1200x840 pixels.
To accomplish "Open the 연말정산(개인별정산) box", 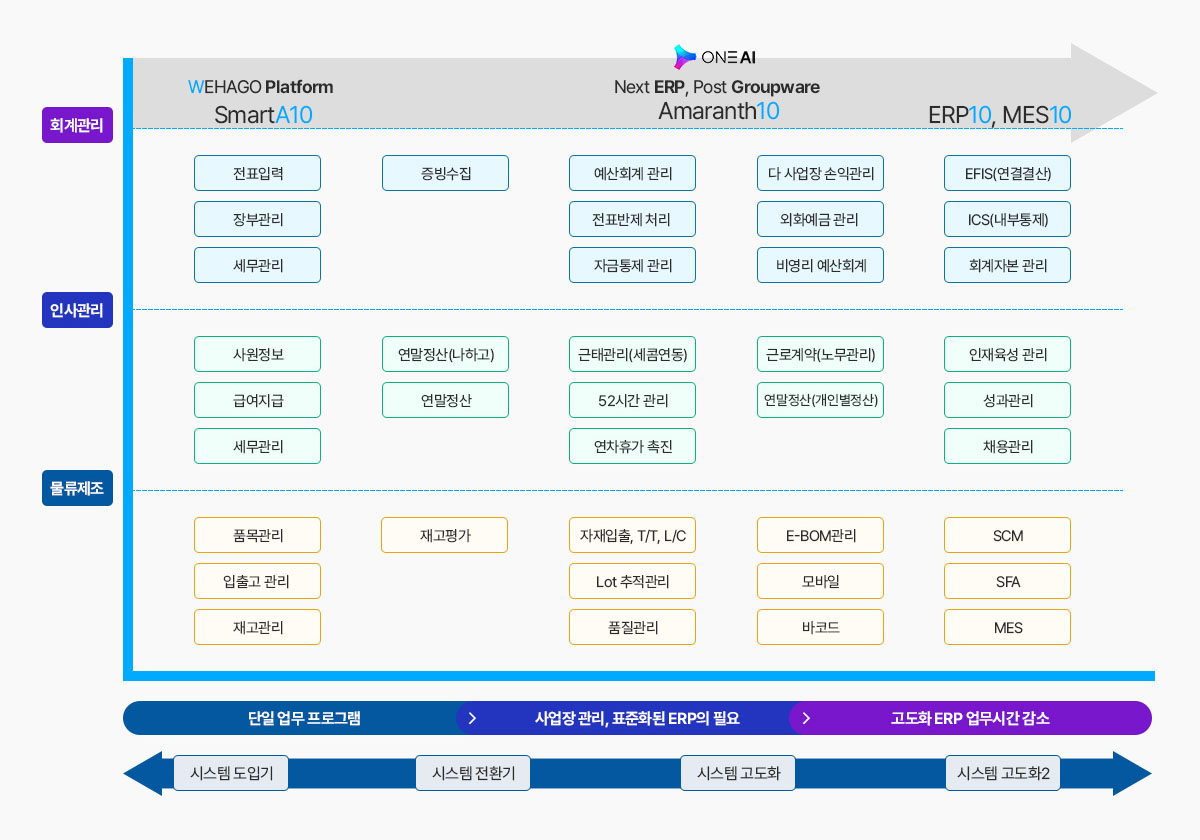I will point(820,400).
